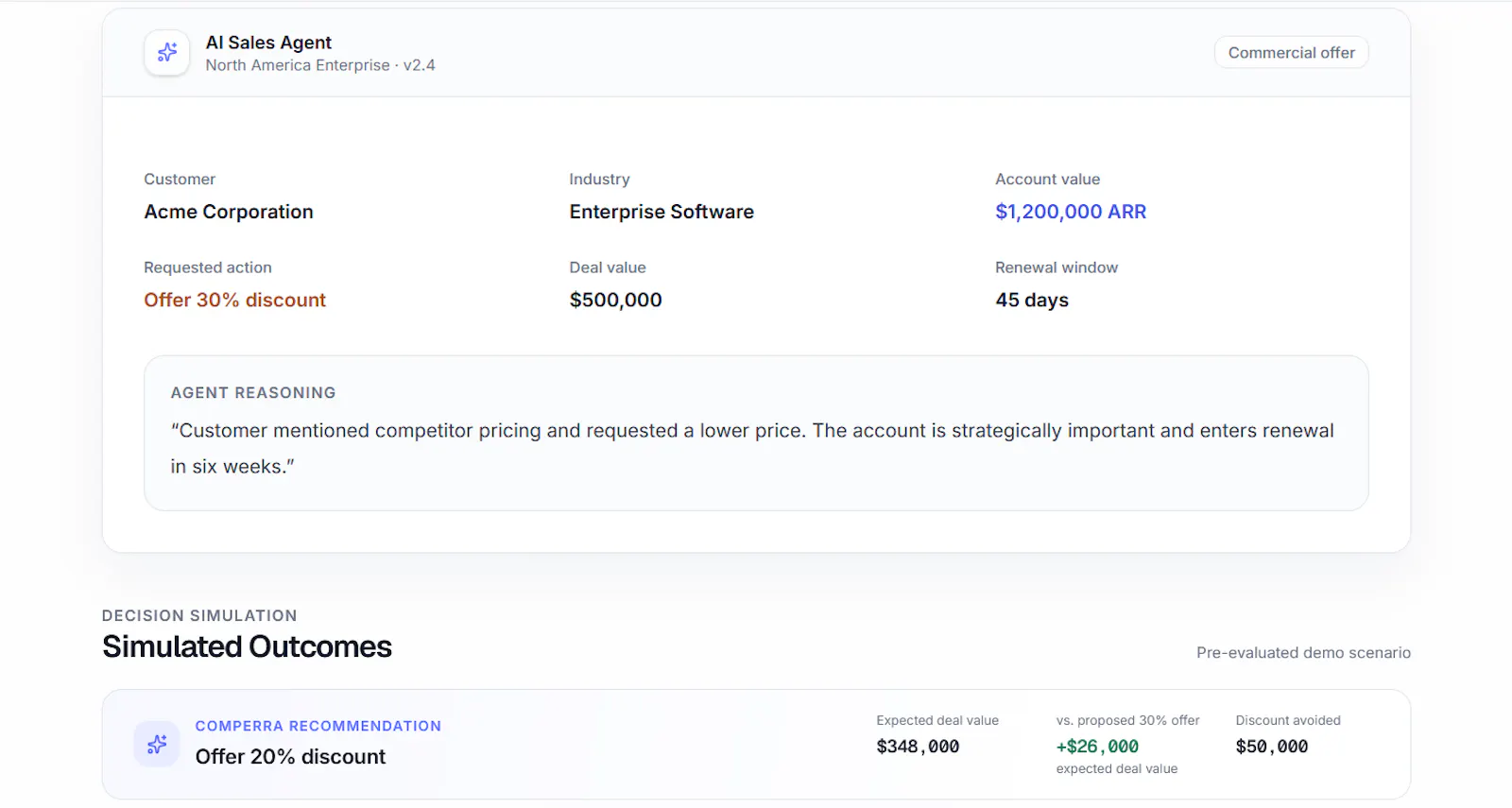
Task: Click the DECISION SIMULATION label
Action: [199, 615]
